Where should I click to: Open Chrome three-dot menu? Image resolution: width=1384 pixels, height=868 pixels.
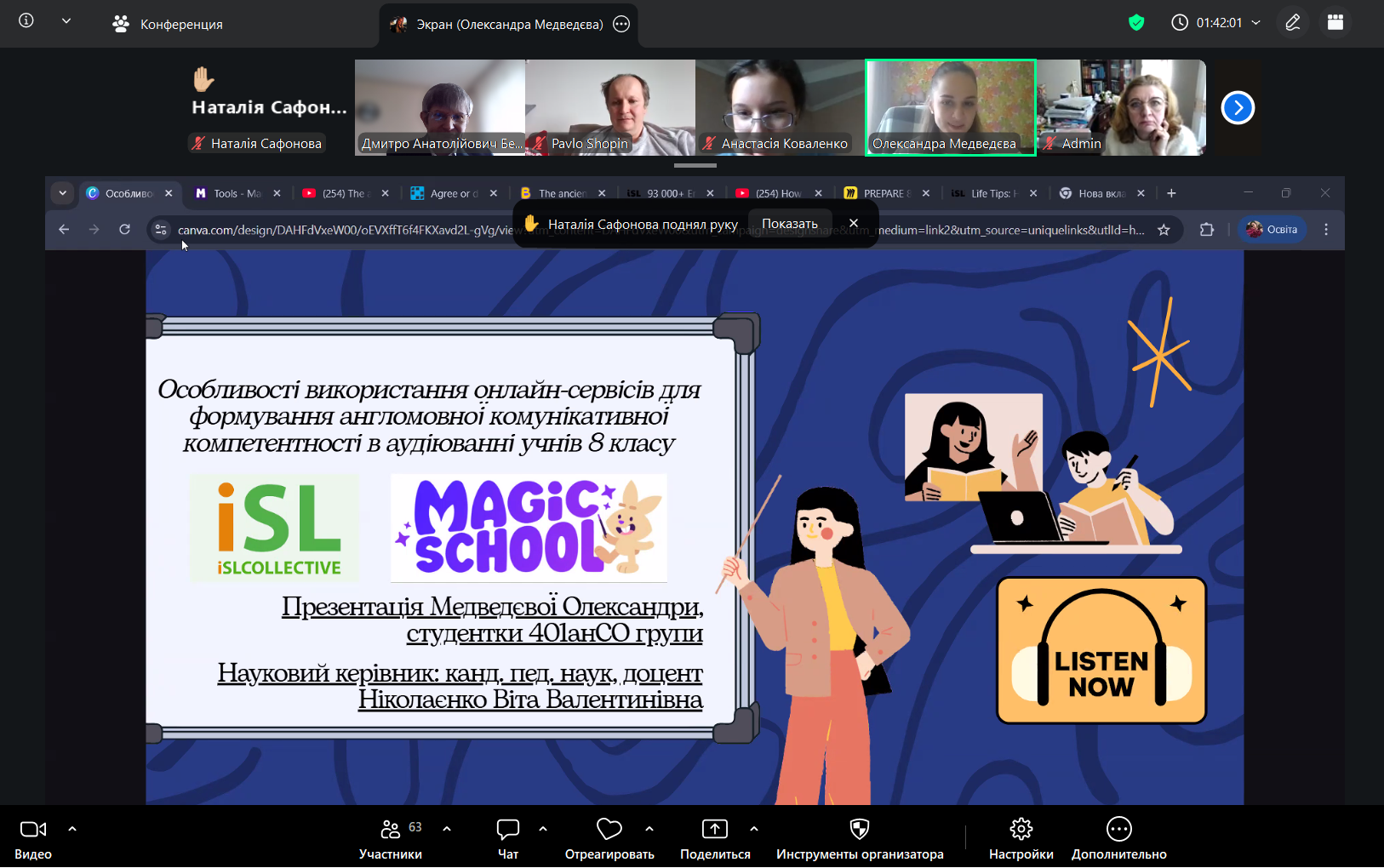[1326, 229]
